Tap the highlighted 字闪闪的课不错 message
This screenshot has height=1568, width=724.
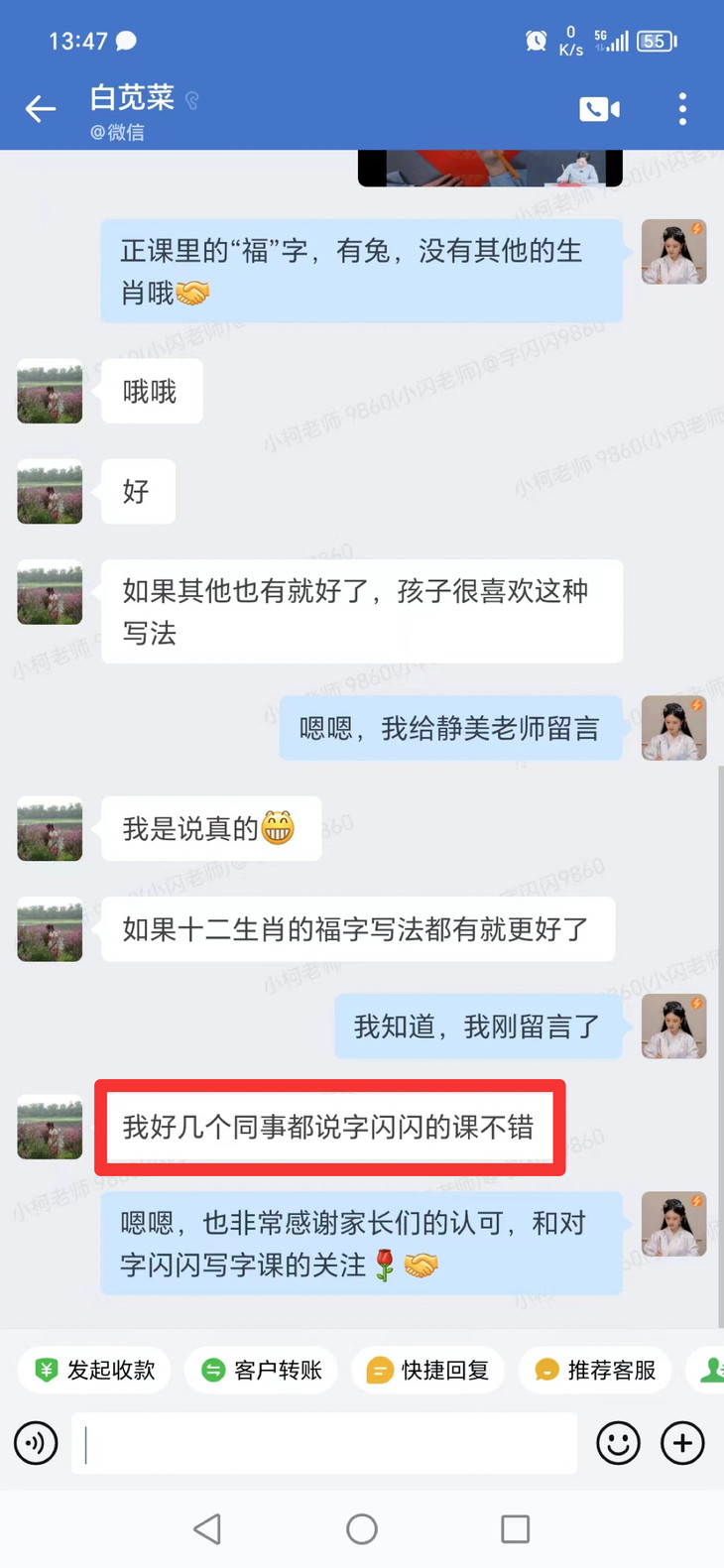point(329,1128)
